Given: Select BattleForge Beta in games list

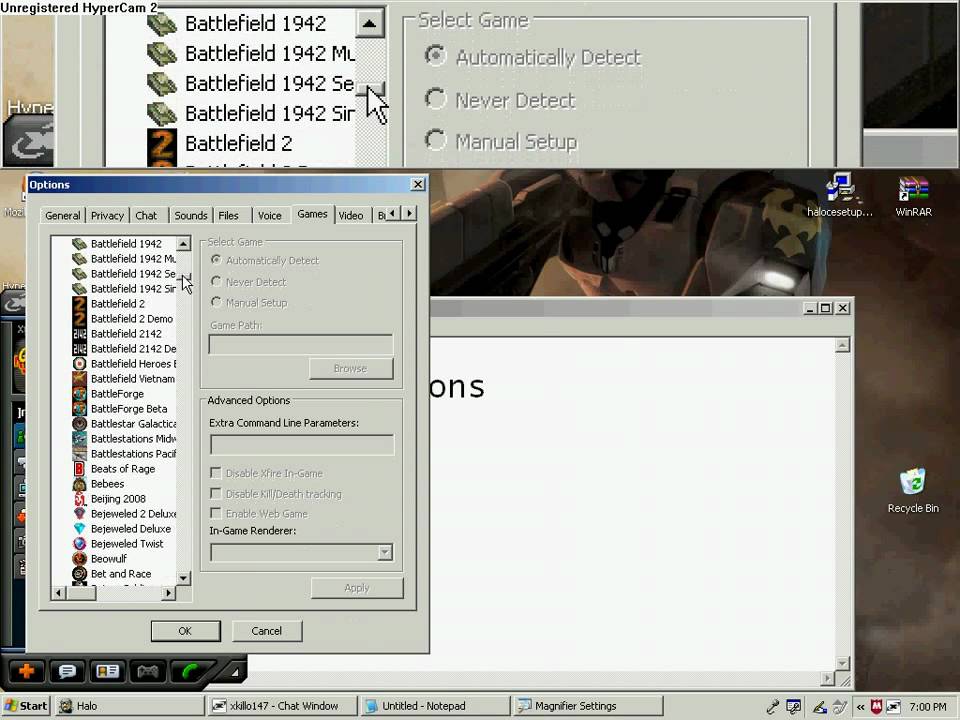Looking at the screenshot, I should (x=129, y=408).
